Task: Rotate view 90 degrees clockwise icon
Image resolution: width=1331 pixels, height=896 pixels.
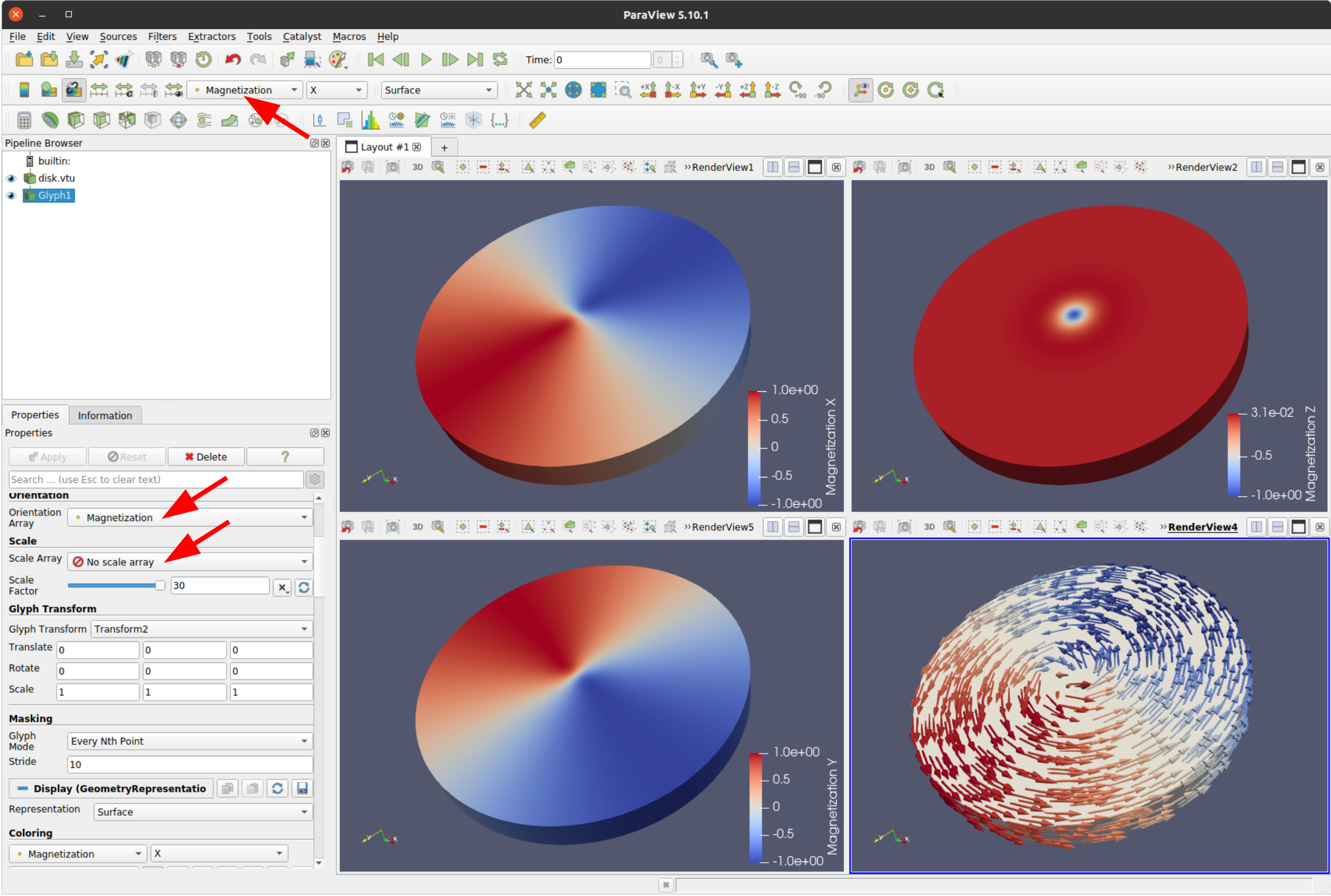Action: 797,89
